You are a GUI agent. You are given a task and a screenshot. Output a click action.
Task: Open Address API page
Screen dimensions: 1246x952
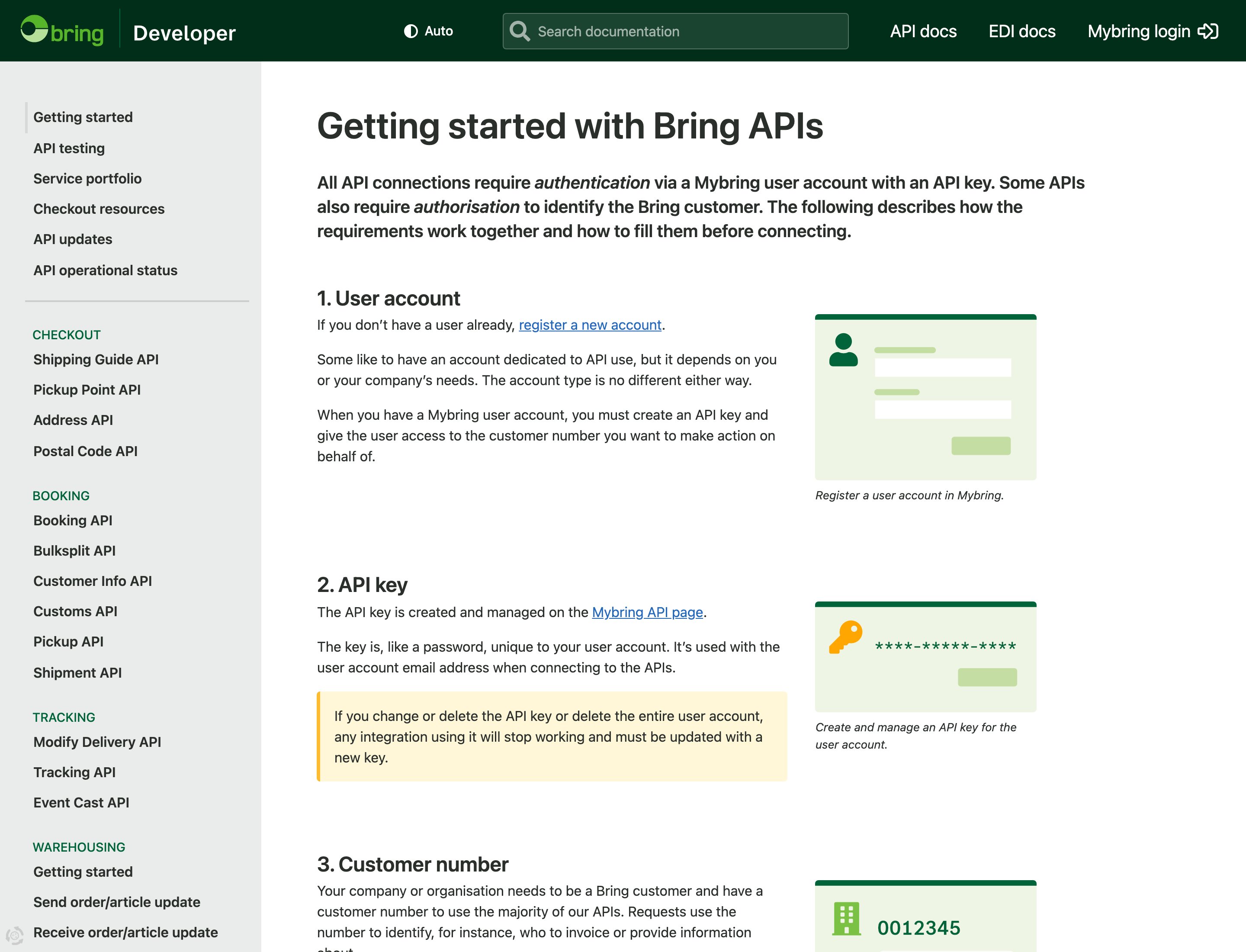[73, 420]
